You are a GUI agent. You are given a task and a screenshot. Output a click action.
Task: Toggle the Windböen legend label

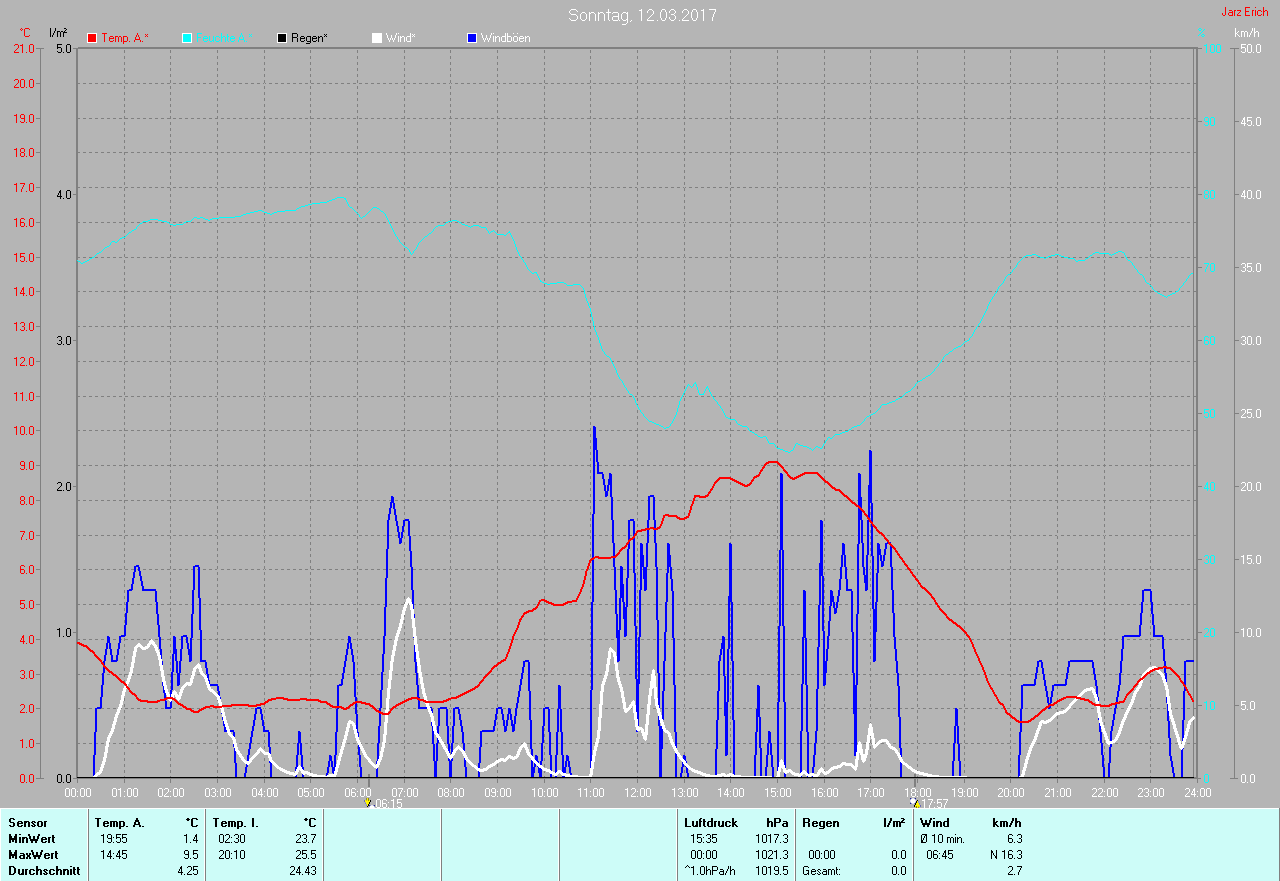pos(505,38)
